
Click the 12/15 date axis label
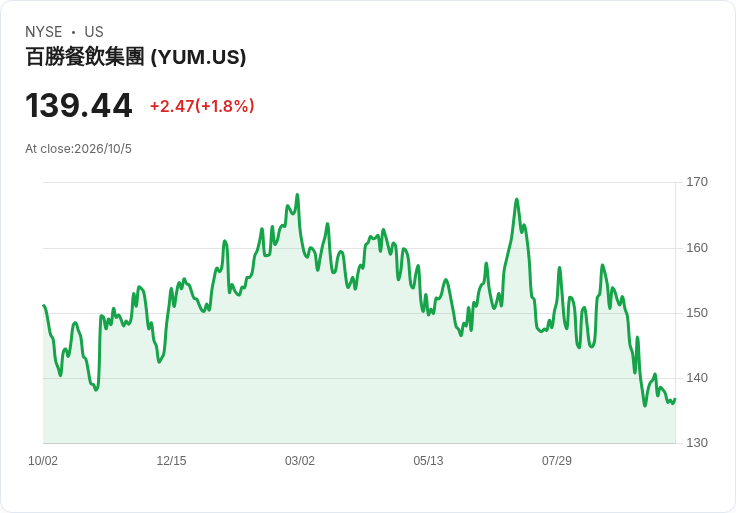171,460
